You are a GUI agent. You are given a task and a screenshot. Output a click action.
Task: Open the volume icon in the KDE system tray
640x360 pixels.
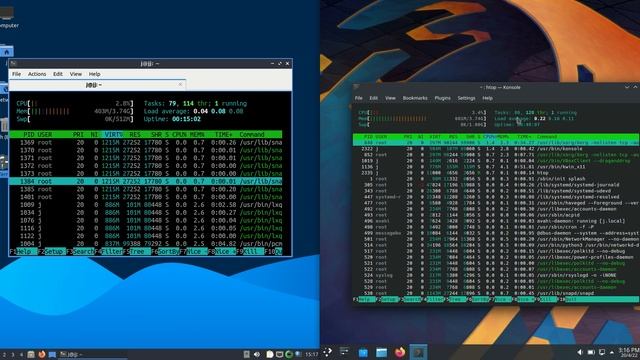580,352
